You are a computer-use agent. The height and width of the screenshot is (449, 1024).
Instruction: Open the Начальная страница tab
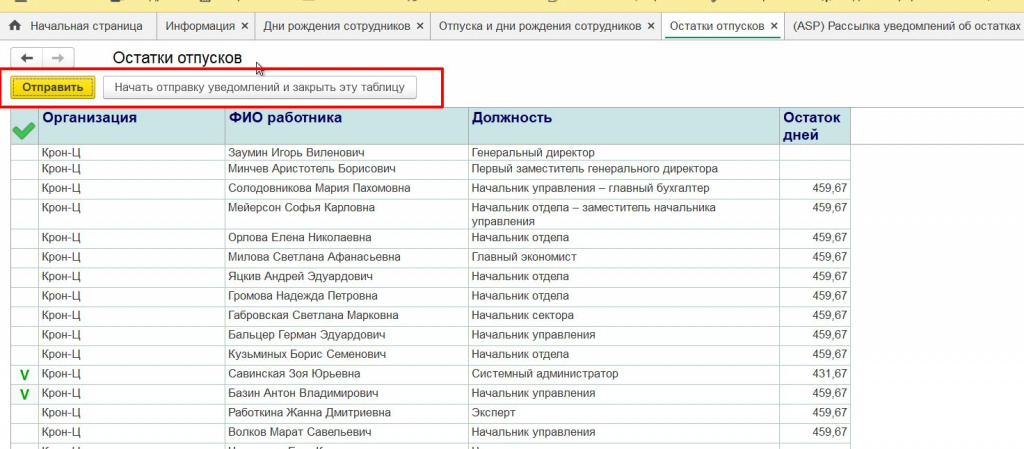pos(78,26)
